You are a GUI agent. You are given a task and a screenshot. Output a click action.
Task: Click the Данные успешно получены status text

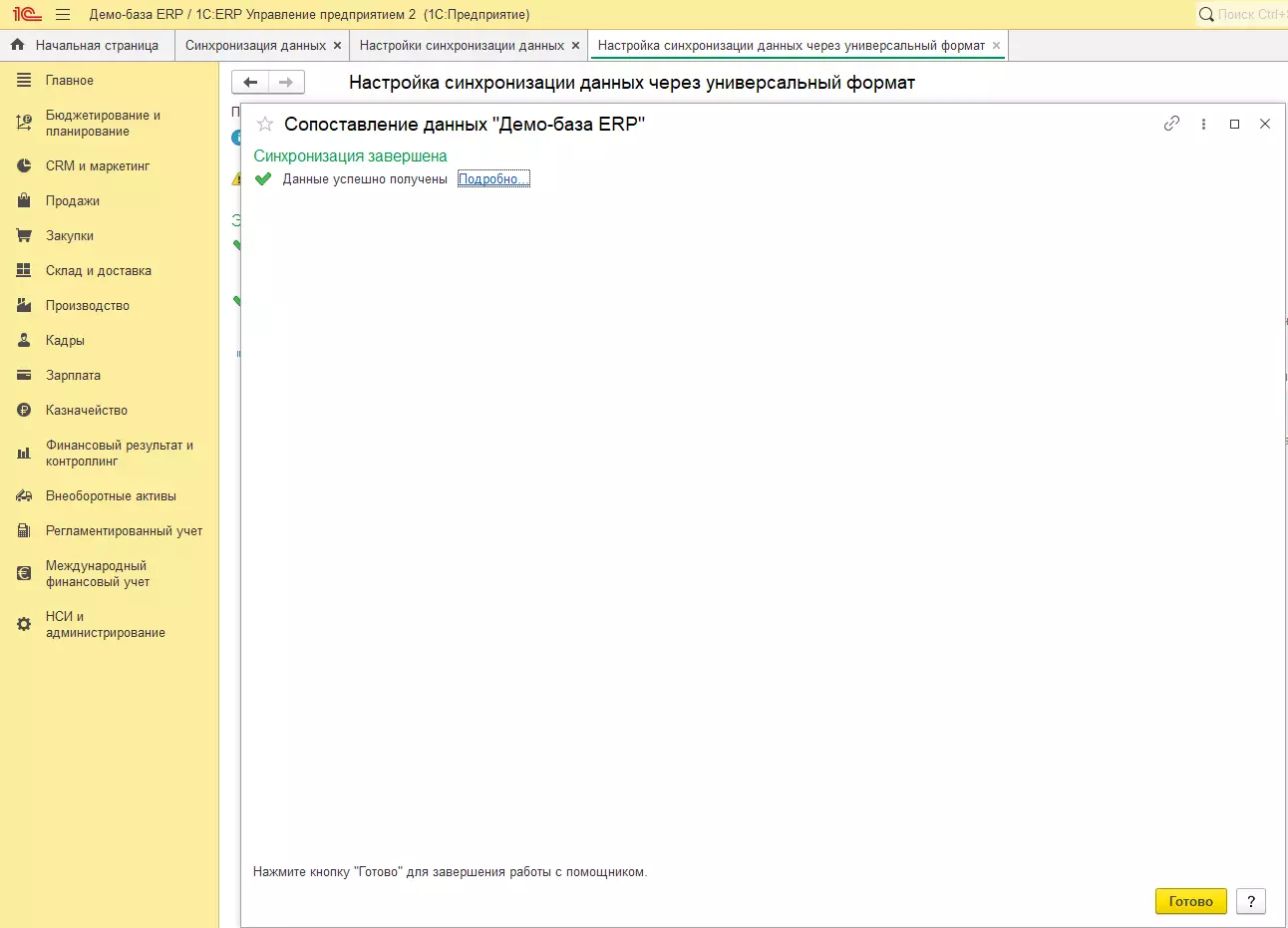pos(365,179)
